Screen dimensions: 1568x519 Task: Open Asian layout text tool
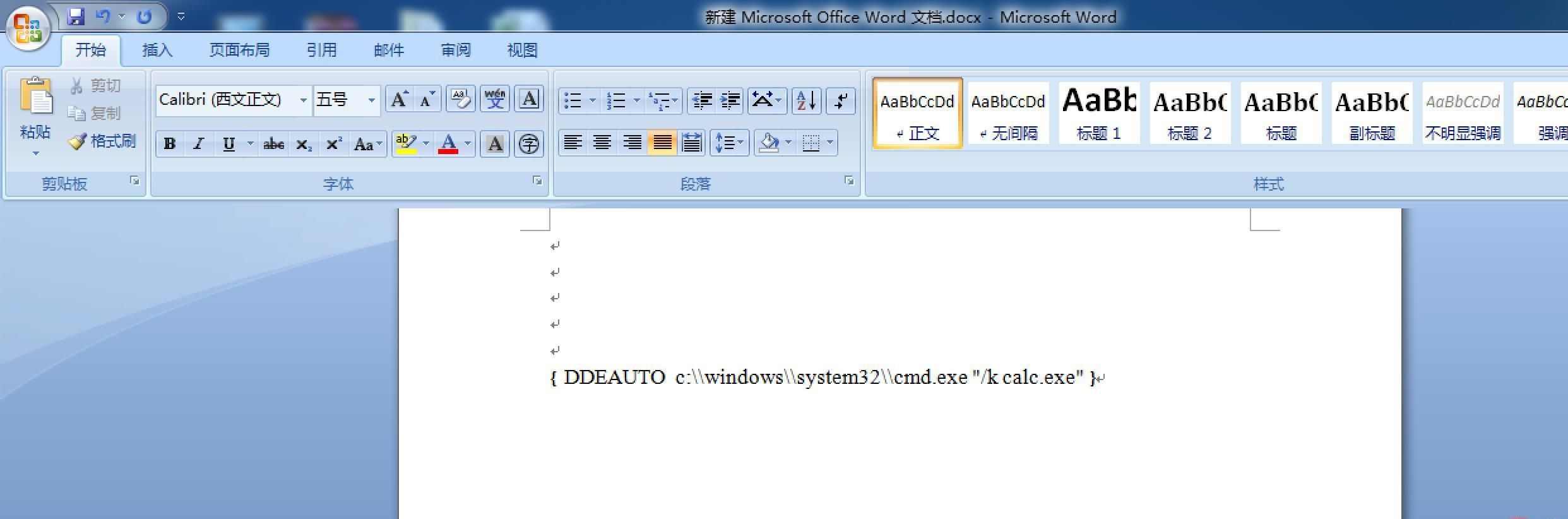(x=767, y=100)
